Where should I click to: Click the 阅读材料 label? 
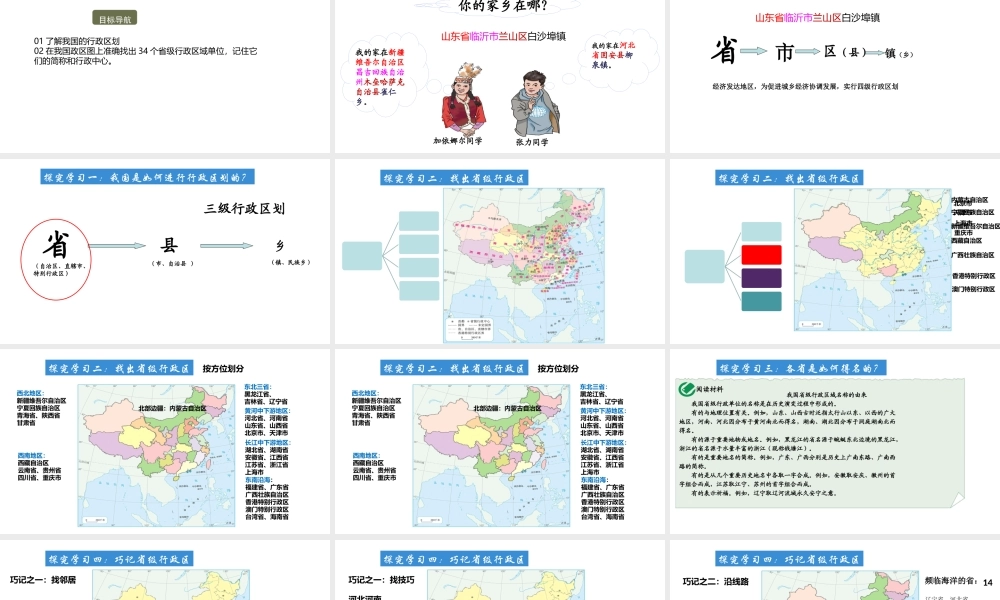coord(710,389)
